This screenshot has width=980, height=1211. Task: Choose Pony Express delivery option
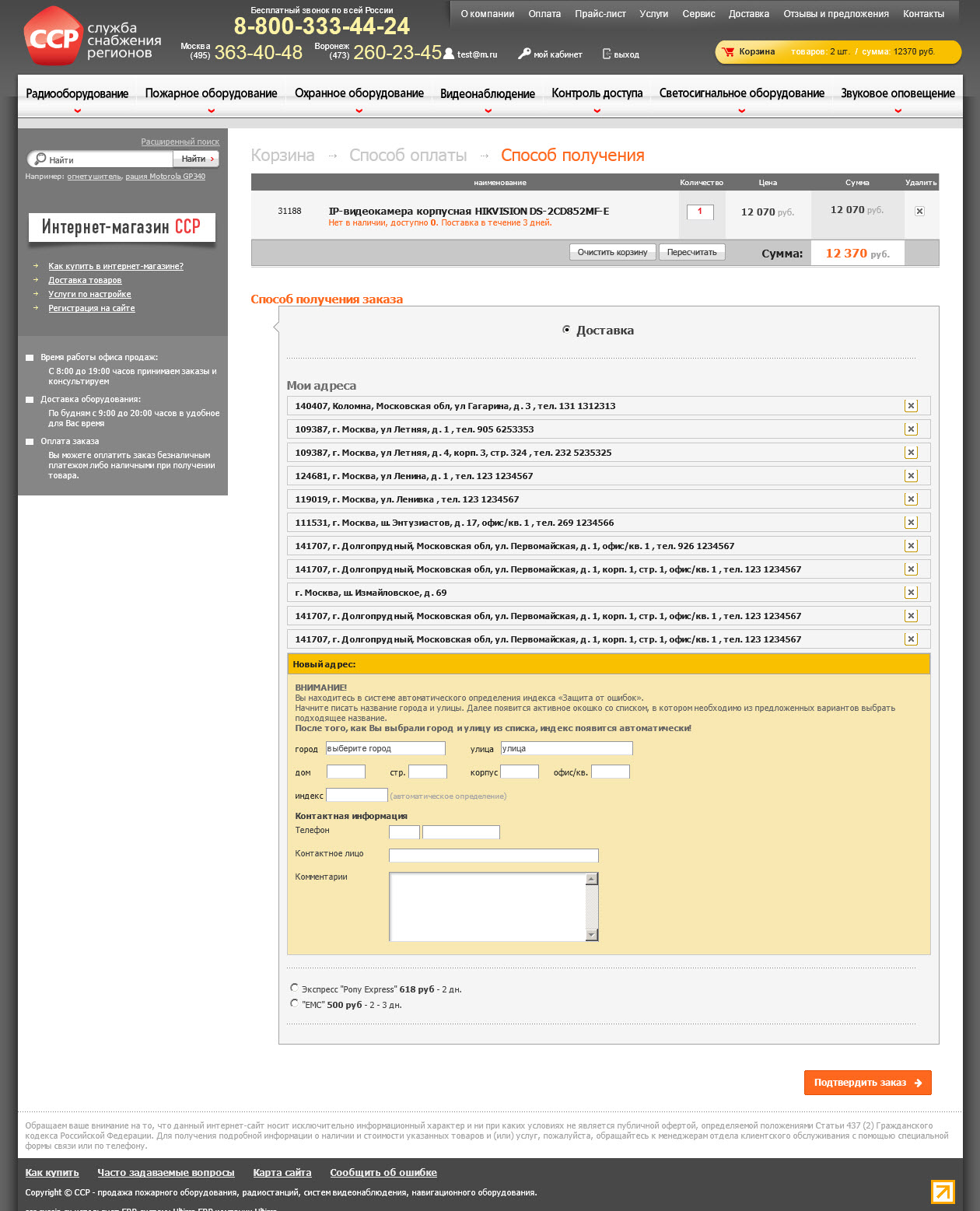click(294, 988)
